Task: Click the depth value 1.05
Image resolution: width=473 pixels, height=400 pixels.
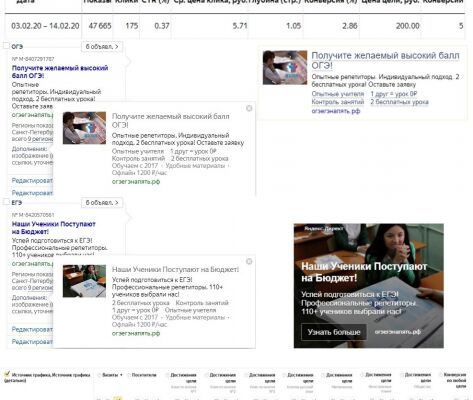Action: (293, 26)
